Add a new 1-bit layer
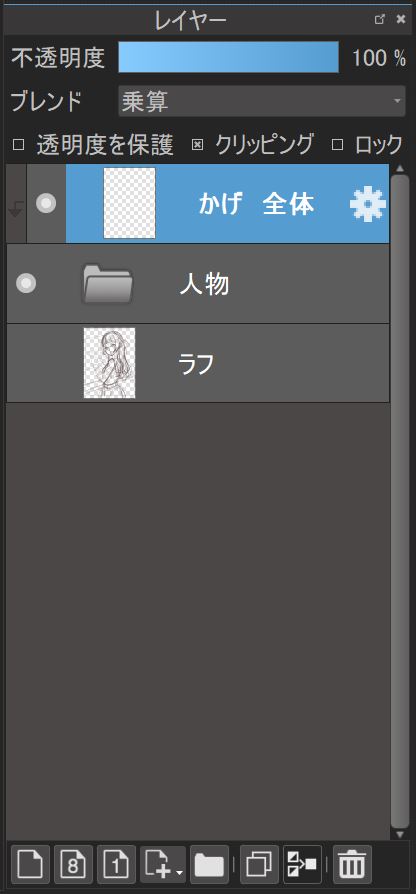Image resolution: width=416 pixels, height=894 pixels. (x=116, y=864)
